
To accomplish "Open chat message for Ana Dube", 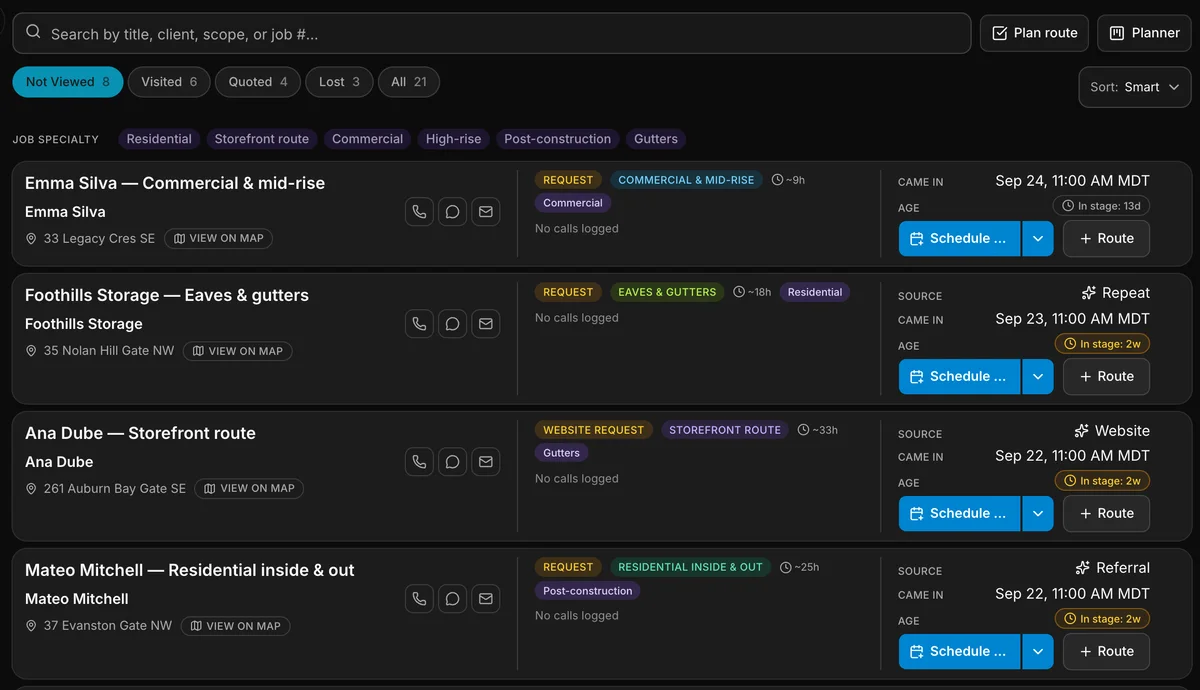I will click(x=453, y=462).
